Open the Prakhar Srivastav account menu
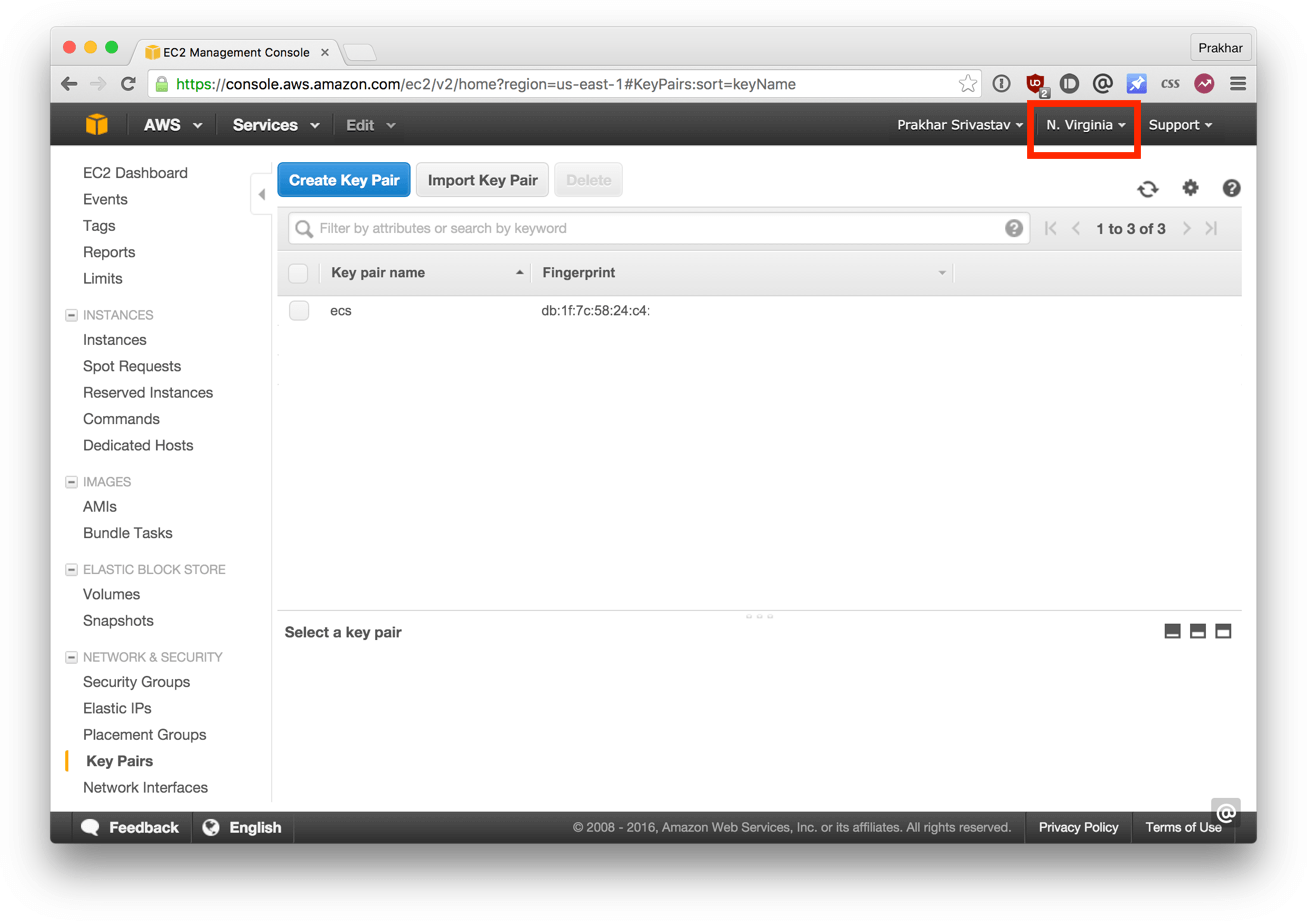This screenshot has height=921, width=1307. click(960, 125)
